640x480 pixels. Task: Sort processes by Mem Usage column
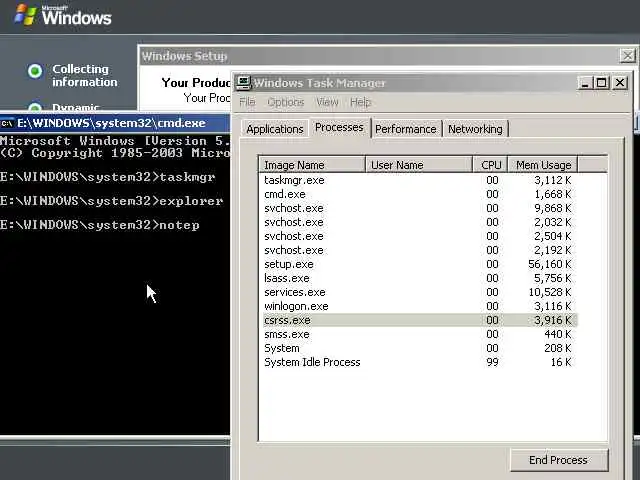543,165
